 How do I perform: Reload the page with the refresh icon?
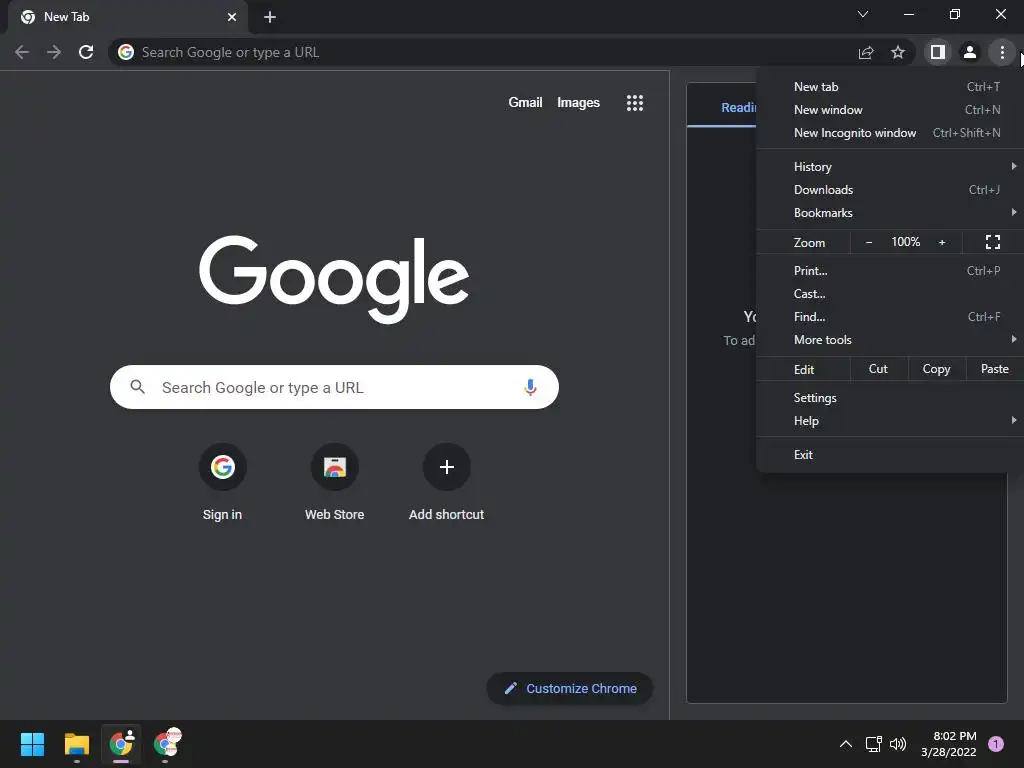tap(86, 52)
